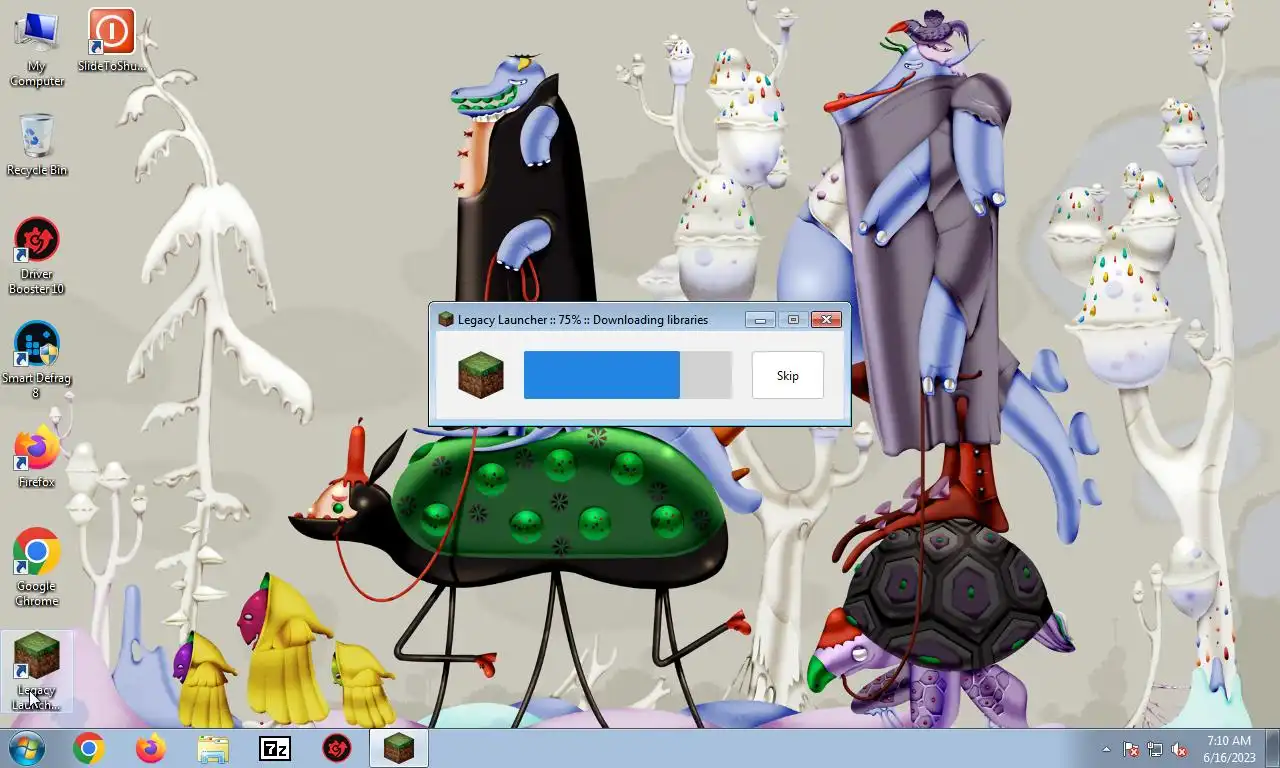Maximize the Legacy Launcher window
The image size is (1280, 768).
click(793, 320)
